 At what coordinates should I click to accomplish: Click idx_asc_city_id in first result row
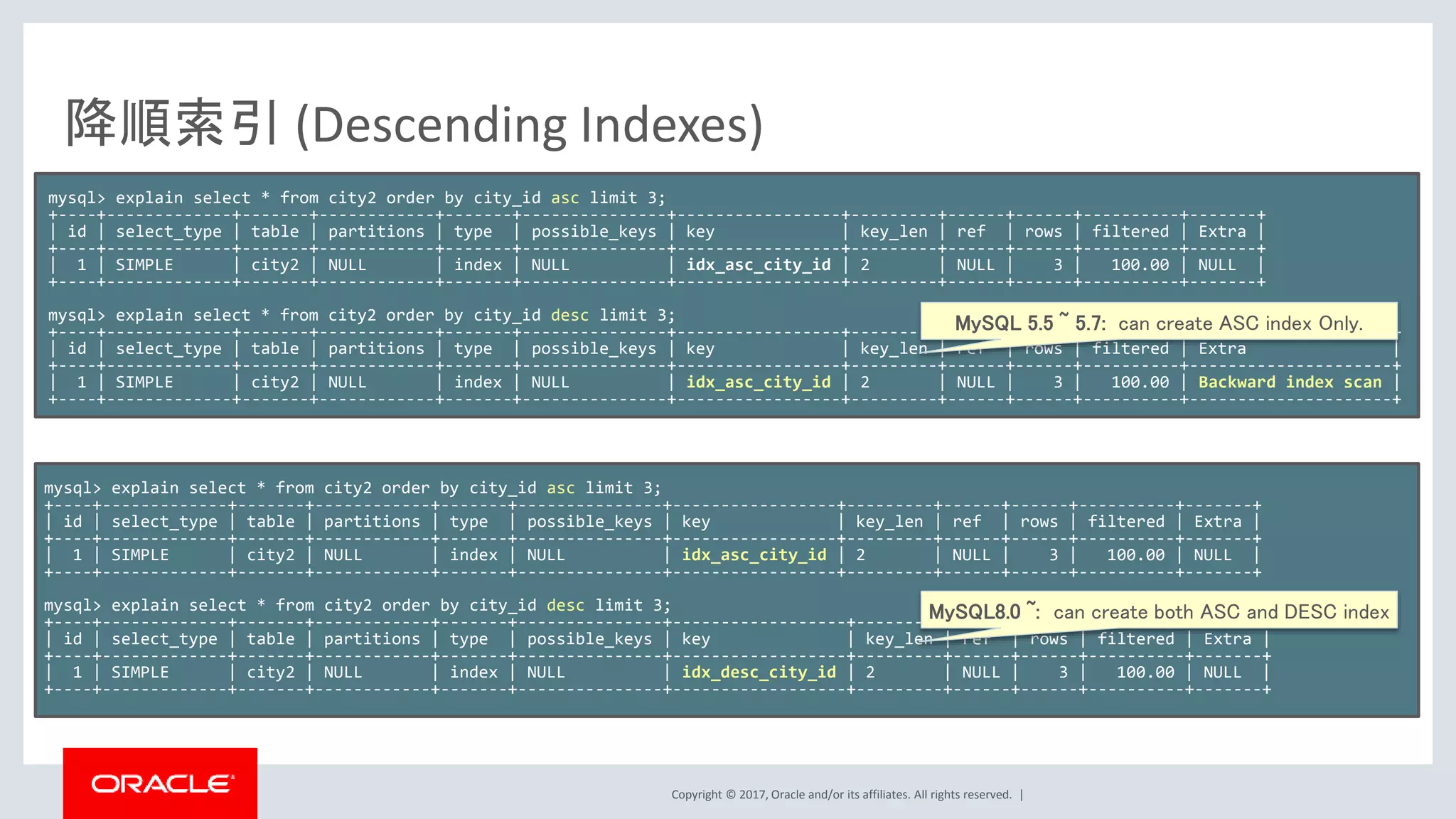[758, 265]
